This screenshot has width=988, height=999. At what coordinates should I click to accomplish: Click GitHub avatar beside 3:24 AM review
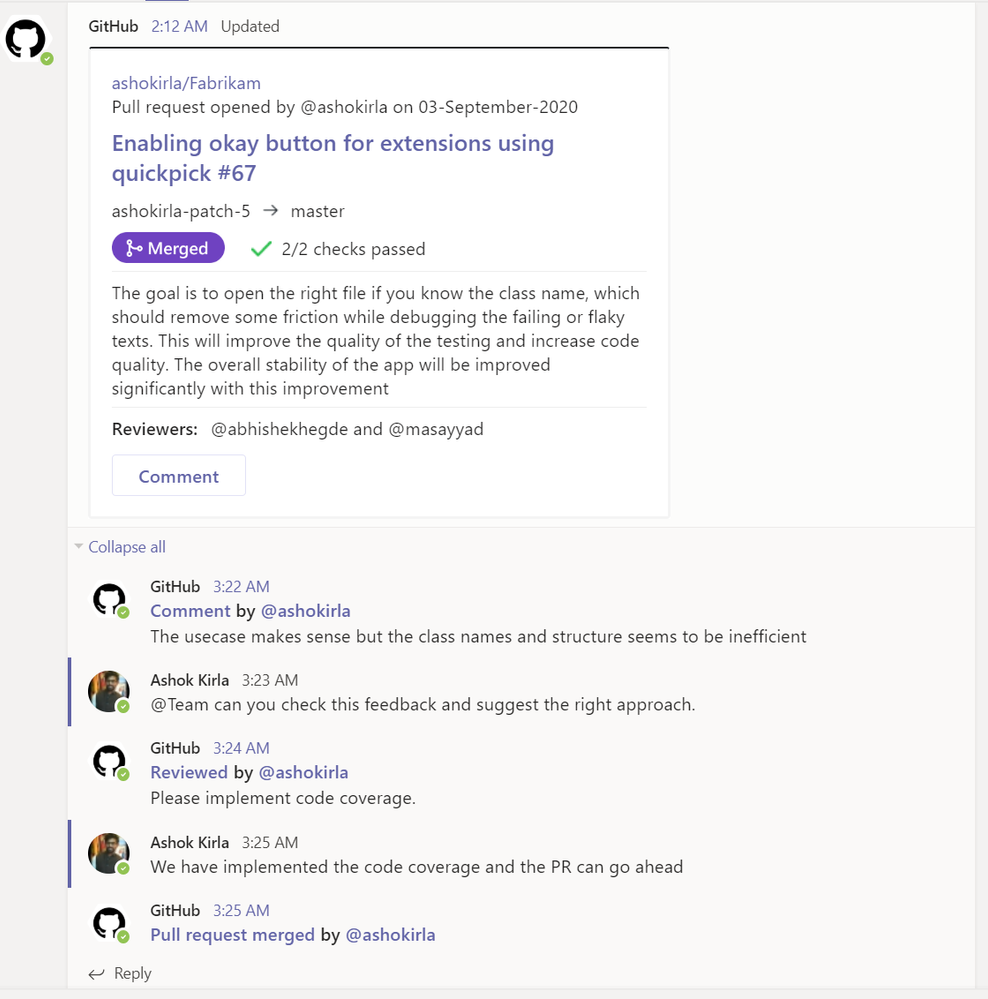click(110, 761)
